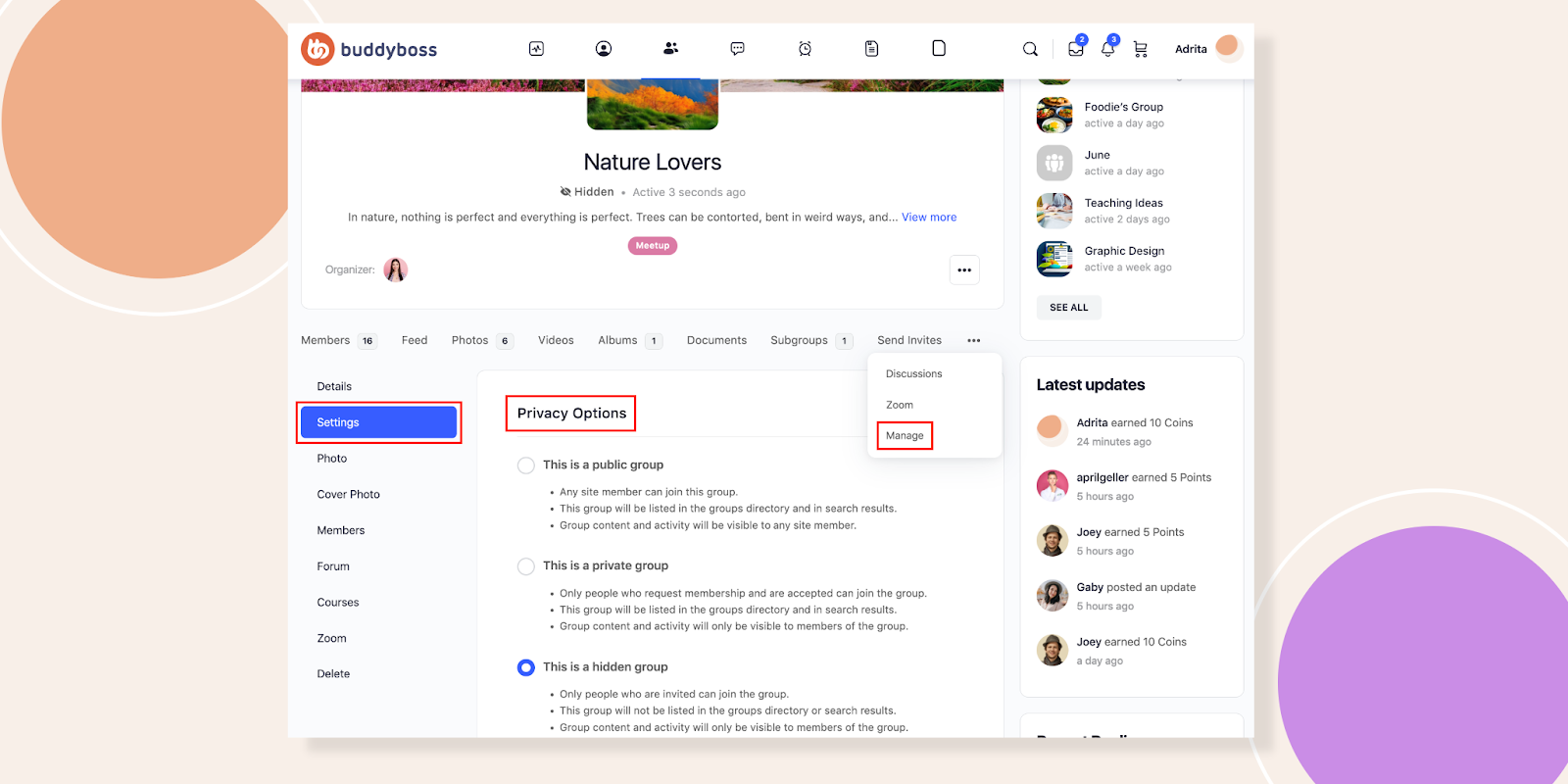Switch to the Documents tab
Viewport: 1568px width, 784px height.
click(716, 340)
